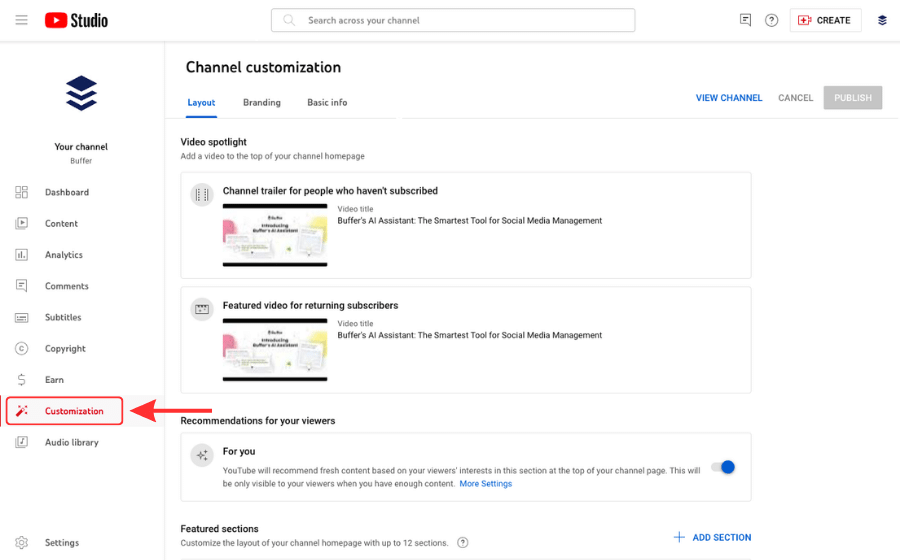Screen dimensions: 900x560
Task: Switch to the Branding tab
Action: point(262,102)
